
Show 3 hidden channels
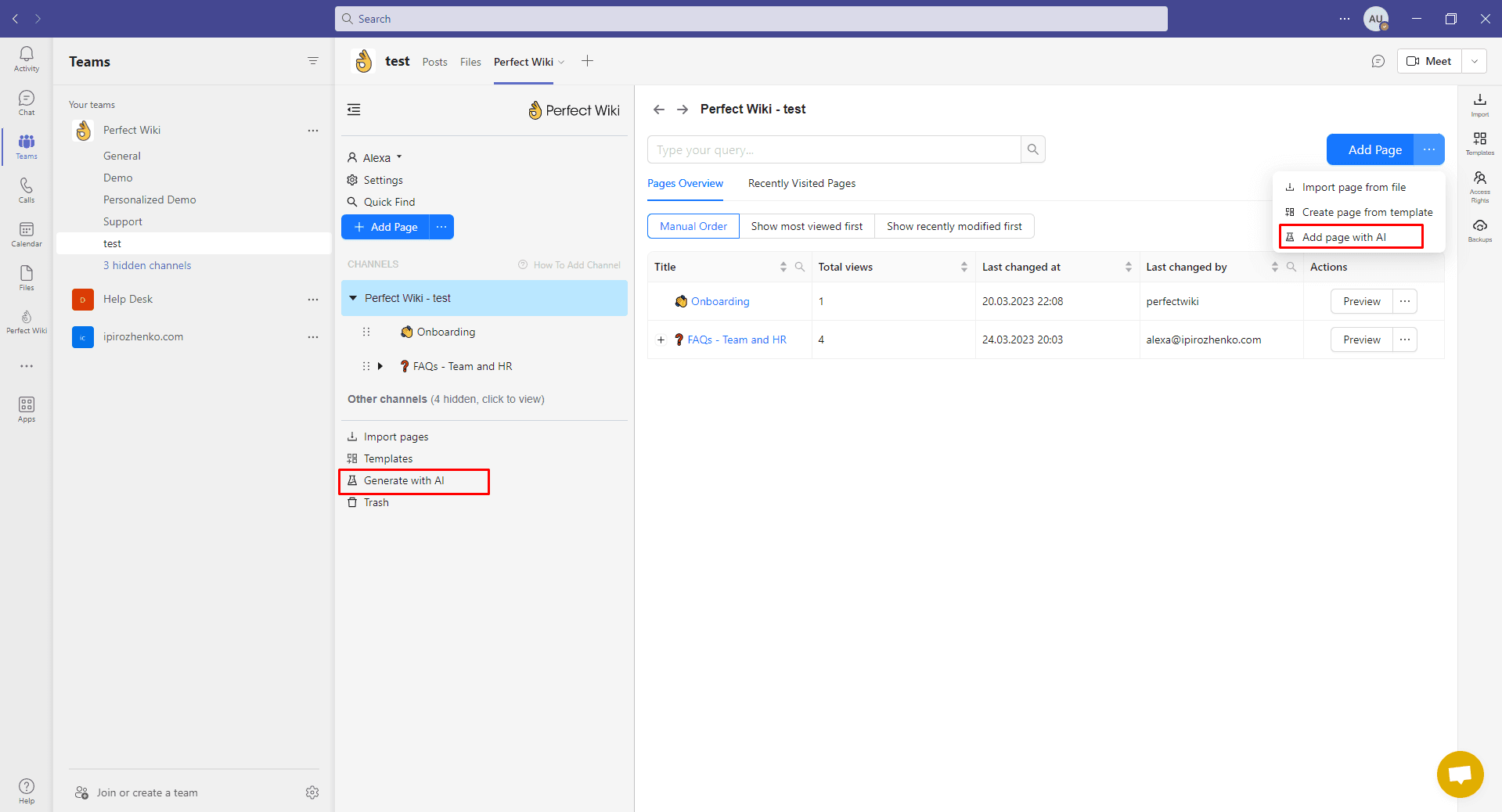point(147,265)
